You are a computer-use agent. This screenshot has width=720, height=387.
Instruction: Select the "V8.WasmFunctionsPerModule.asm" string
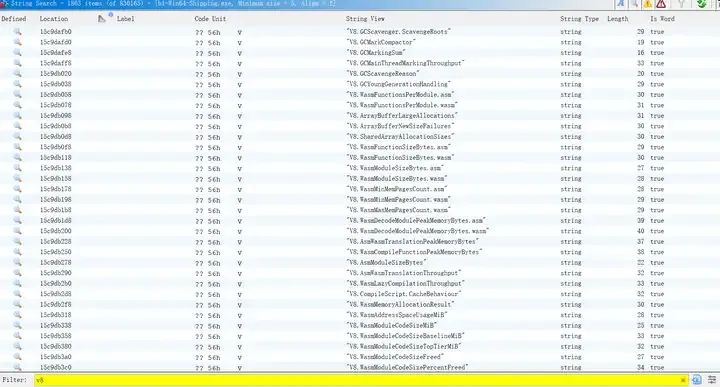[x=400, y=95]
